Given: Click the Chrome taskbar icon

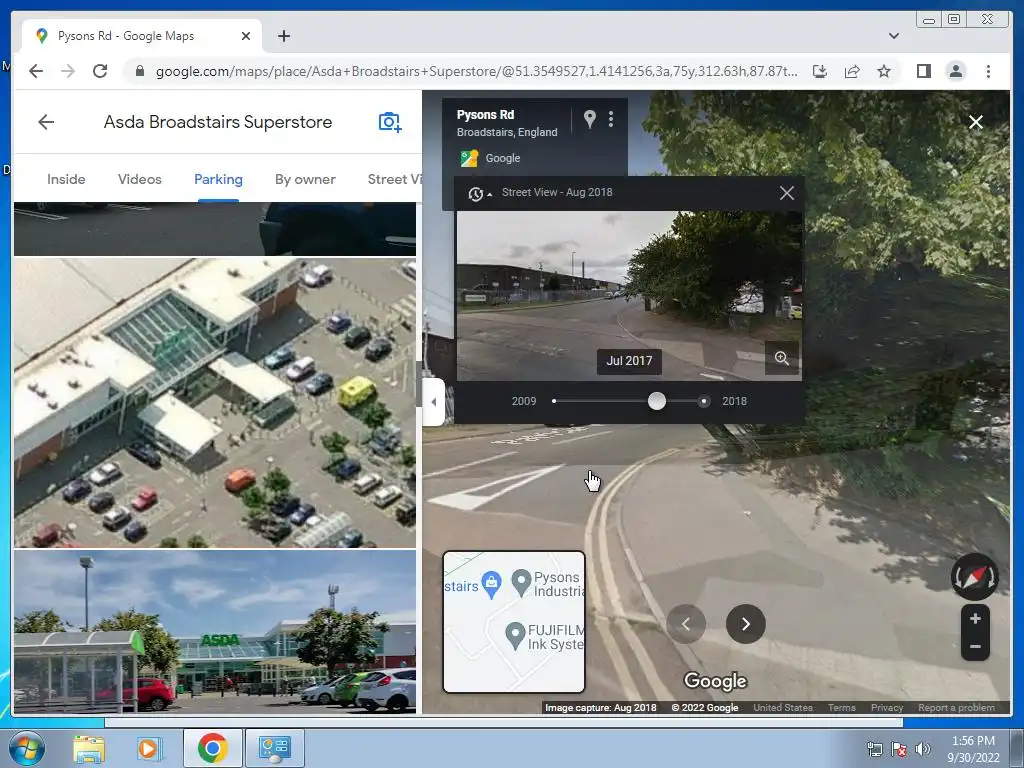Looking at the screenshot, I should pyautogui.click(x=212, y=748).
